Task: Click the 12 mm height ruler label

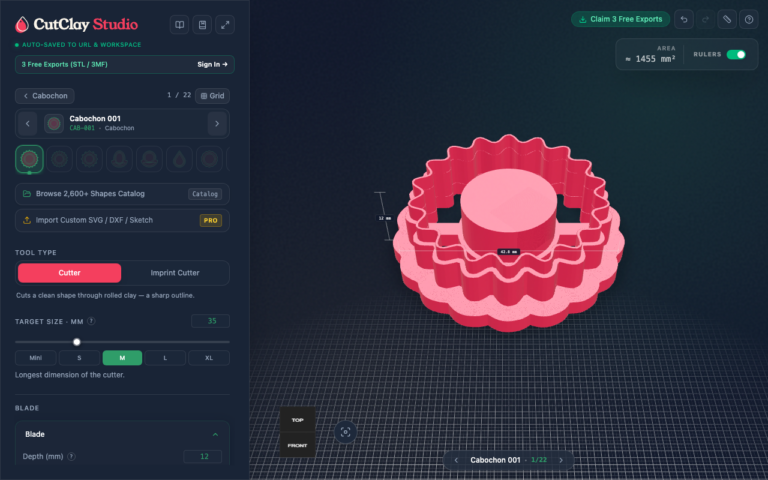Action: point(384,218)
